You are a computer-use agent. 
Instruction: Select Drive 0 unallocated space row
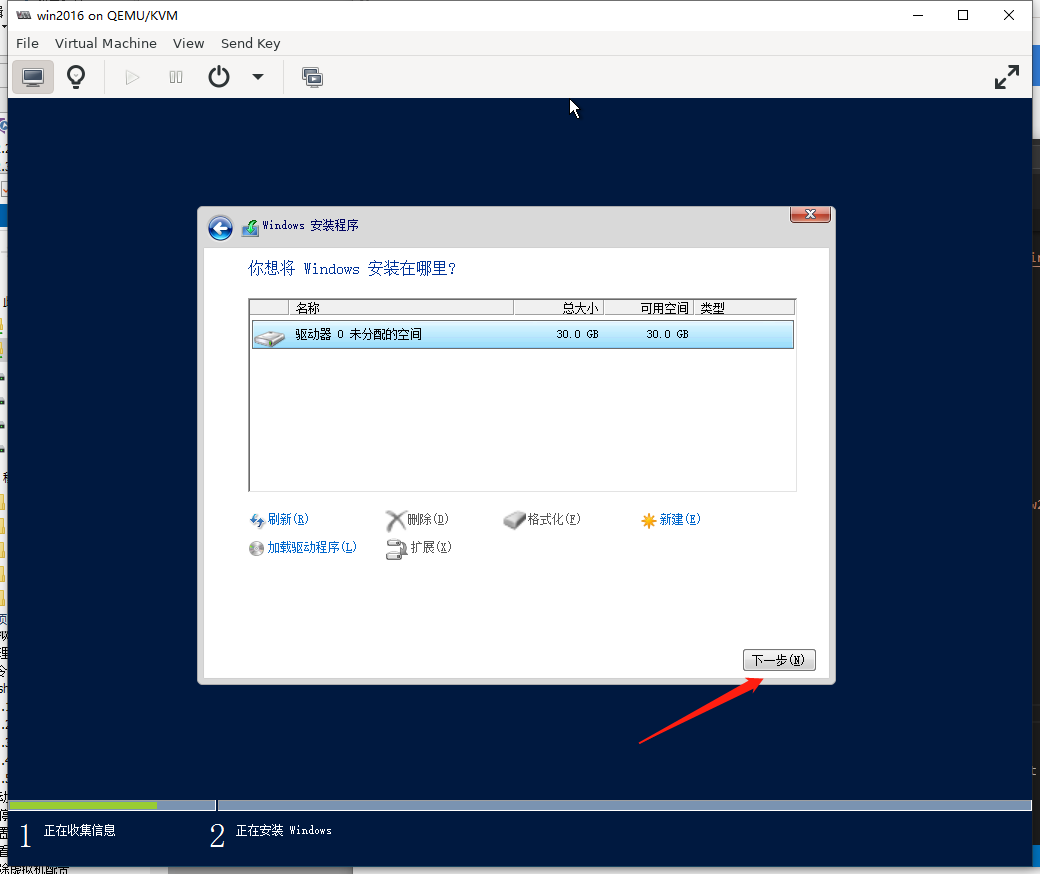(521, 334)
